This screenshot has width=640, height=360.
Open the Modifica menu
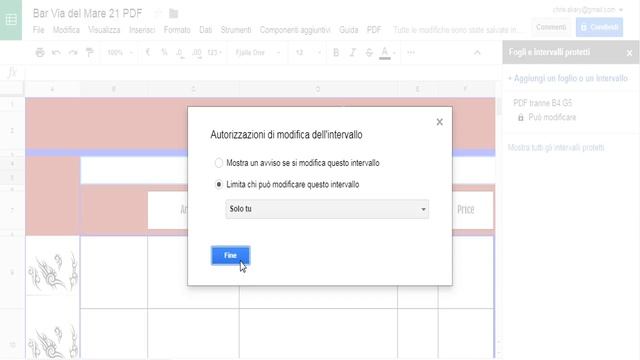point(66,30)
